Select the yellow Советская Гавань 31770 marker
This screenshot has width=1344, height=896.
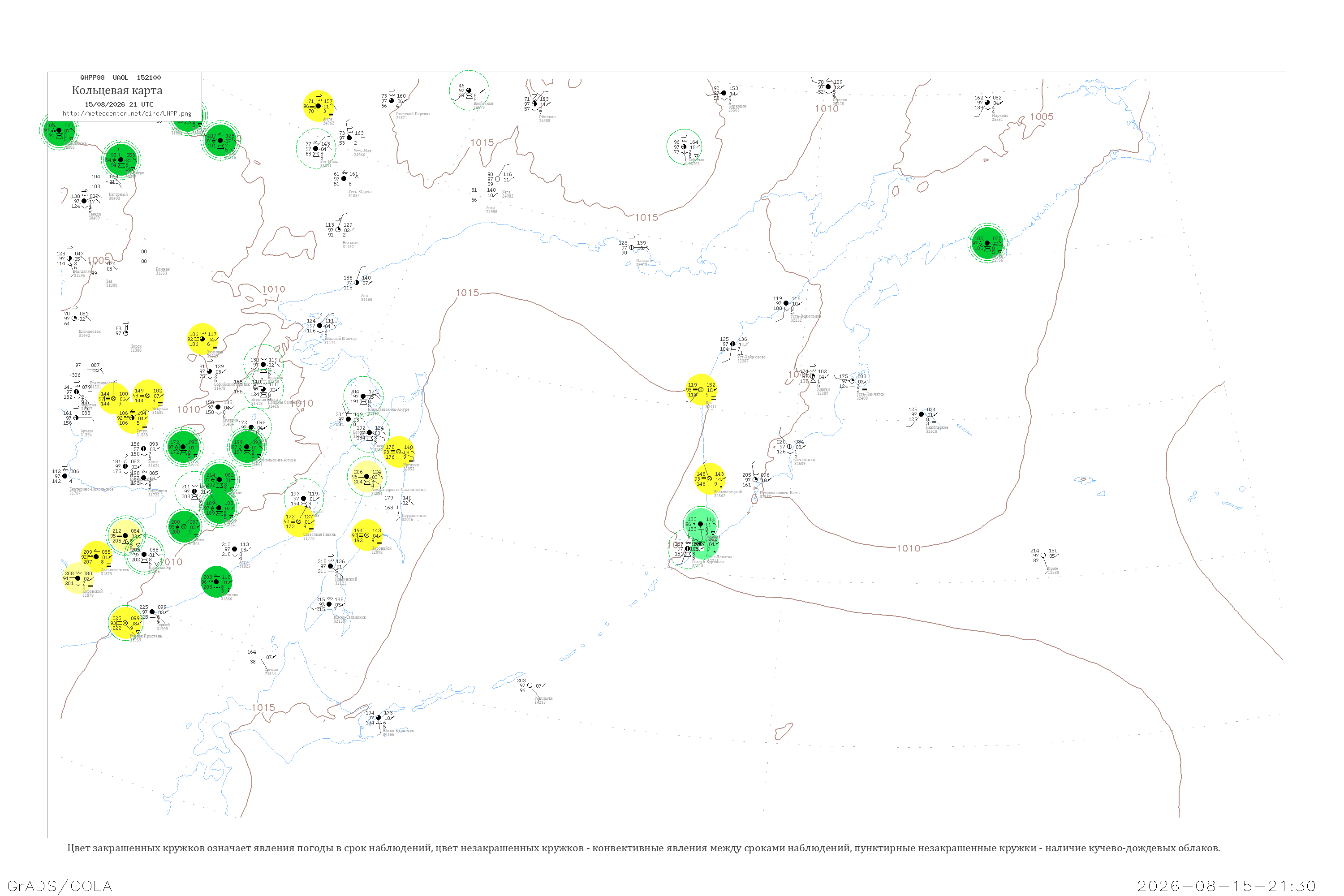pos(299,521)
